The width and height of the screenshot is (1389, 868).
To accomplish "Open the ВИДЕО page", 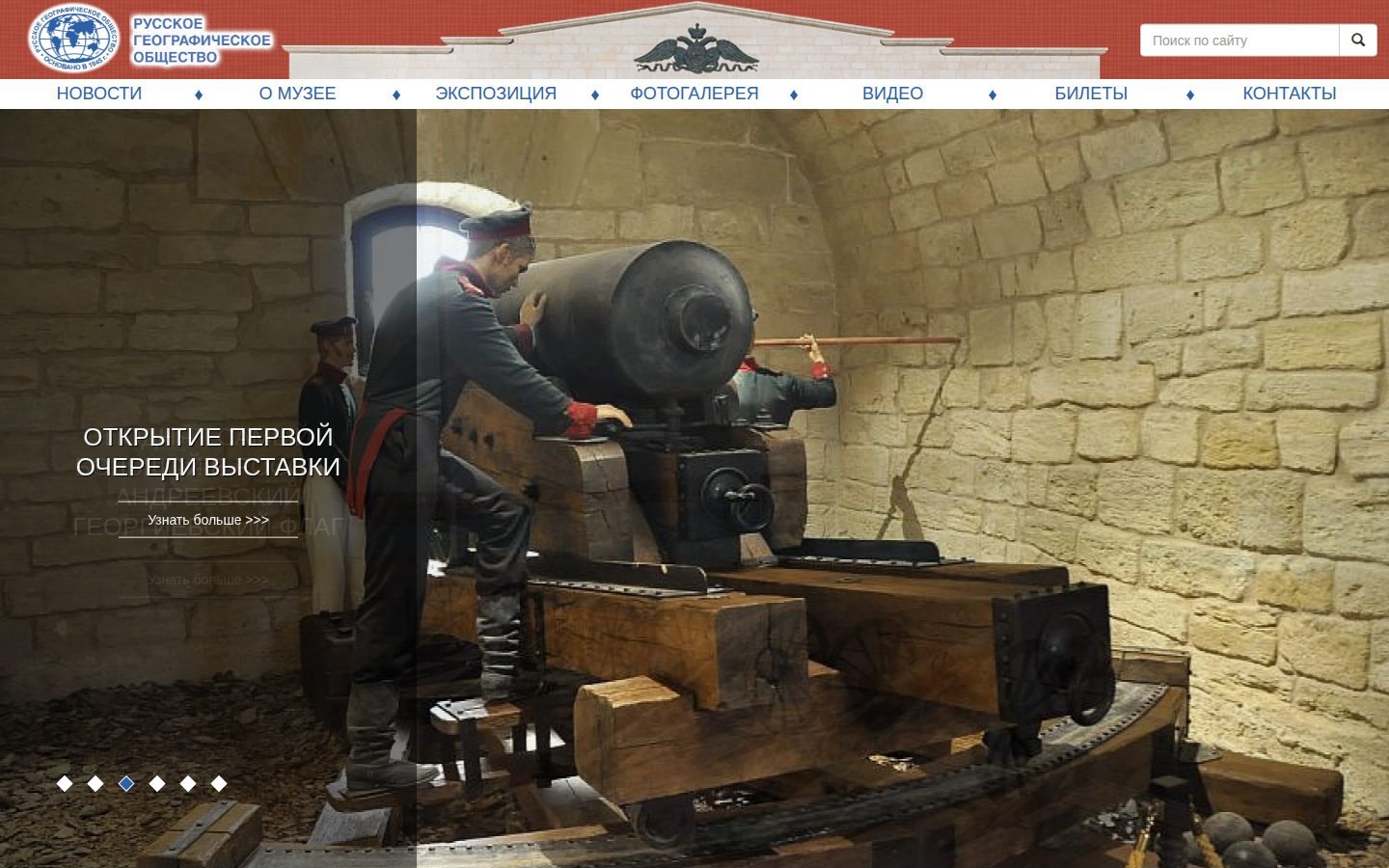I will coord(892,94).
